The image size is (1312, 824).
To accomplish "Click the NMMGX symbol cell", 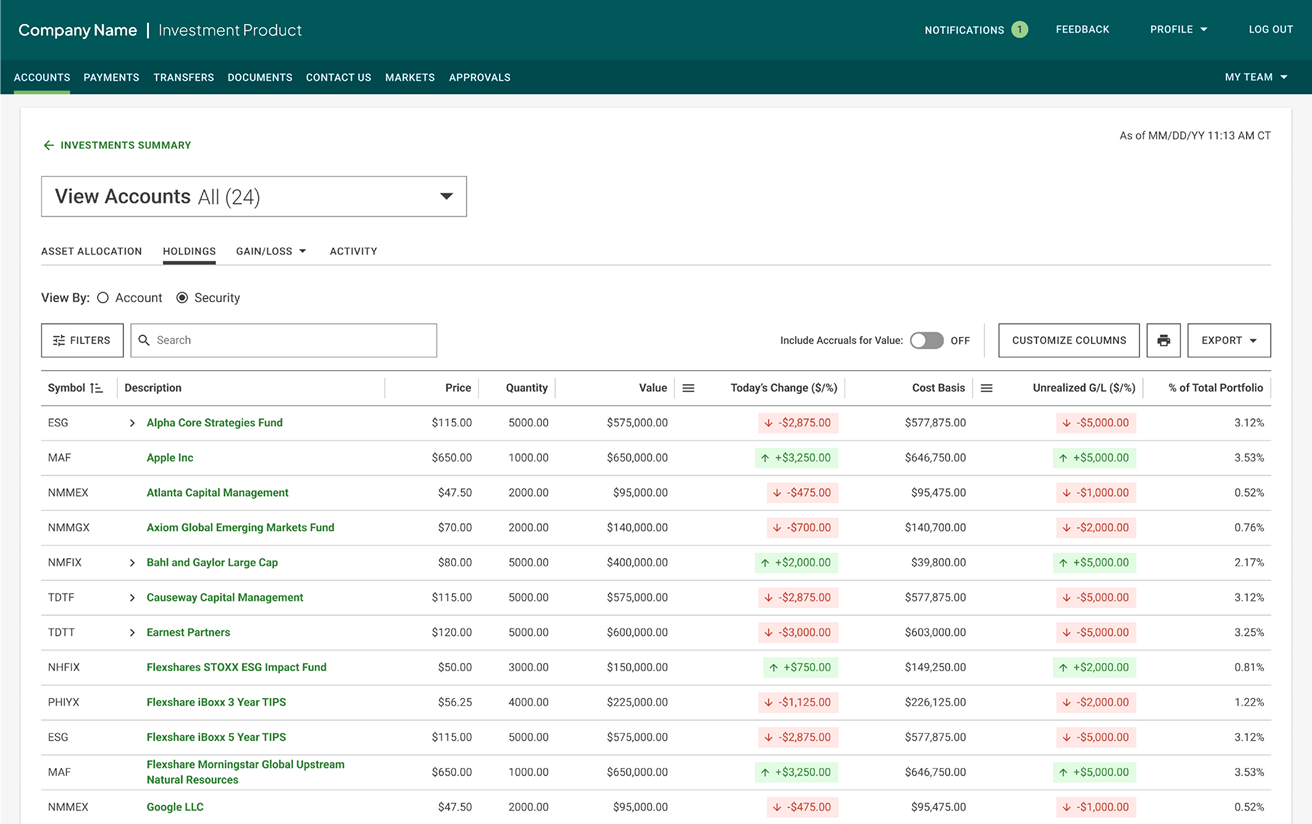I will point(69,528).
